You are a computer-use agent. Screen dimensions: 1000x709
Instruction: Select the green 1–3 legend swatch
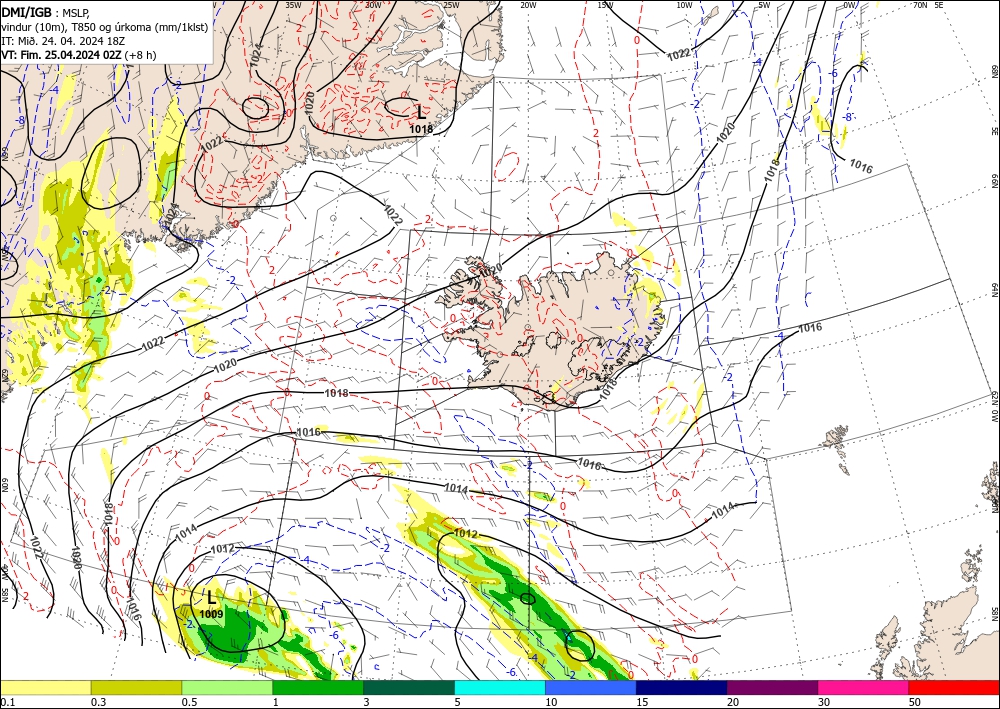pyautogui.click(x=318, y=687)
